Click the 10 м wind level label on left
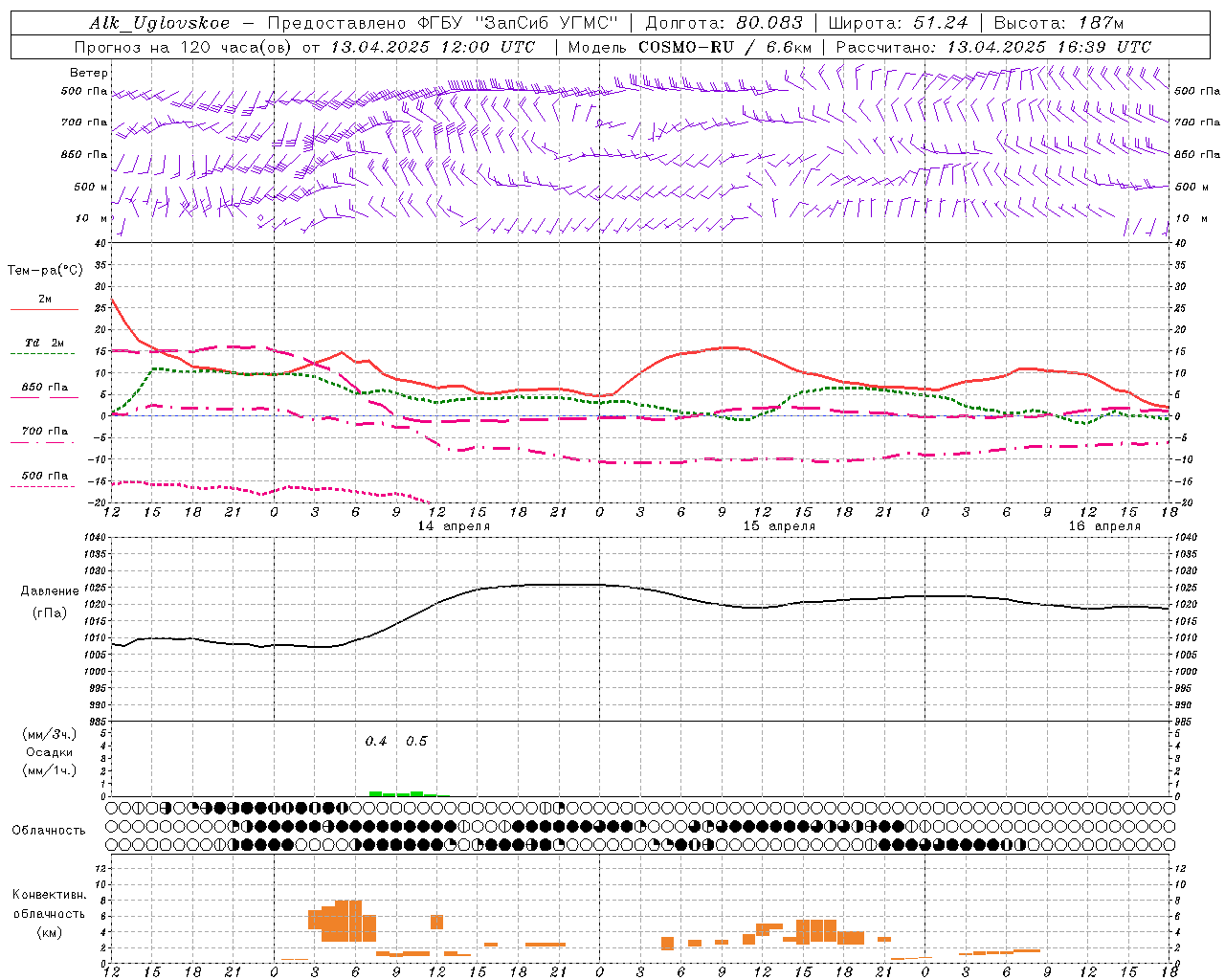Viewport: 1225px width, 980px height. [x=92, y=218]
